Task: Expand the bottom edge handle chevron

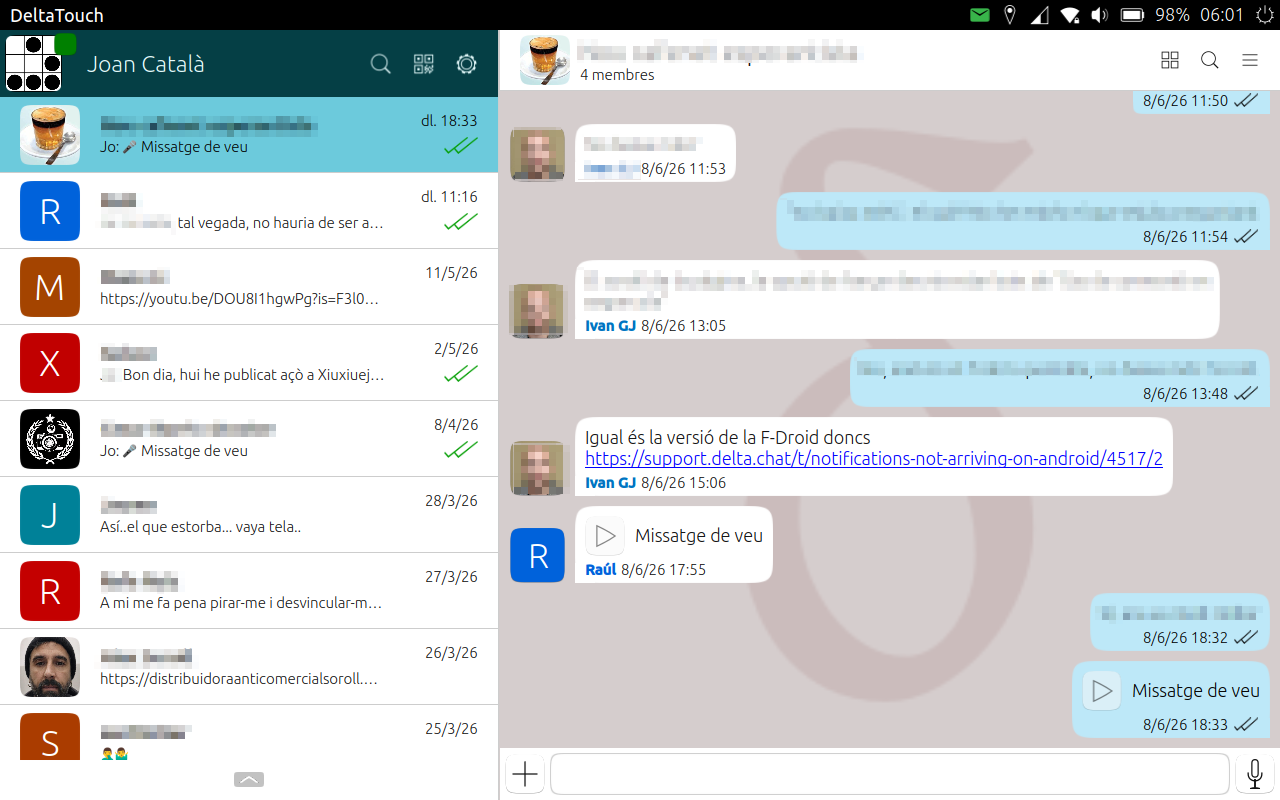Action: point(249,779)
